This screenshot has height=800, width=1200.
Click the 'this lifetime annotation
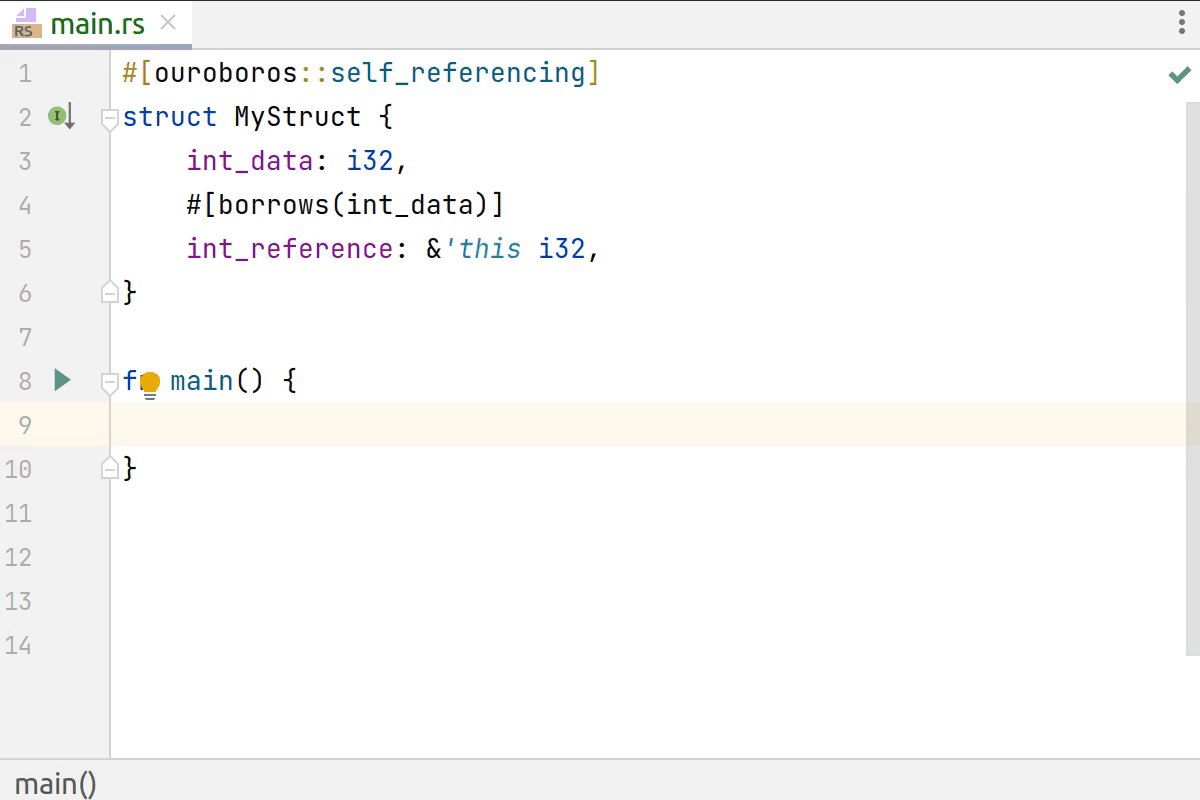coord(482,249)
